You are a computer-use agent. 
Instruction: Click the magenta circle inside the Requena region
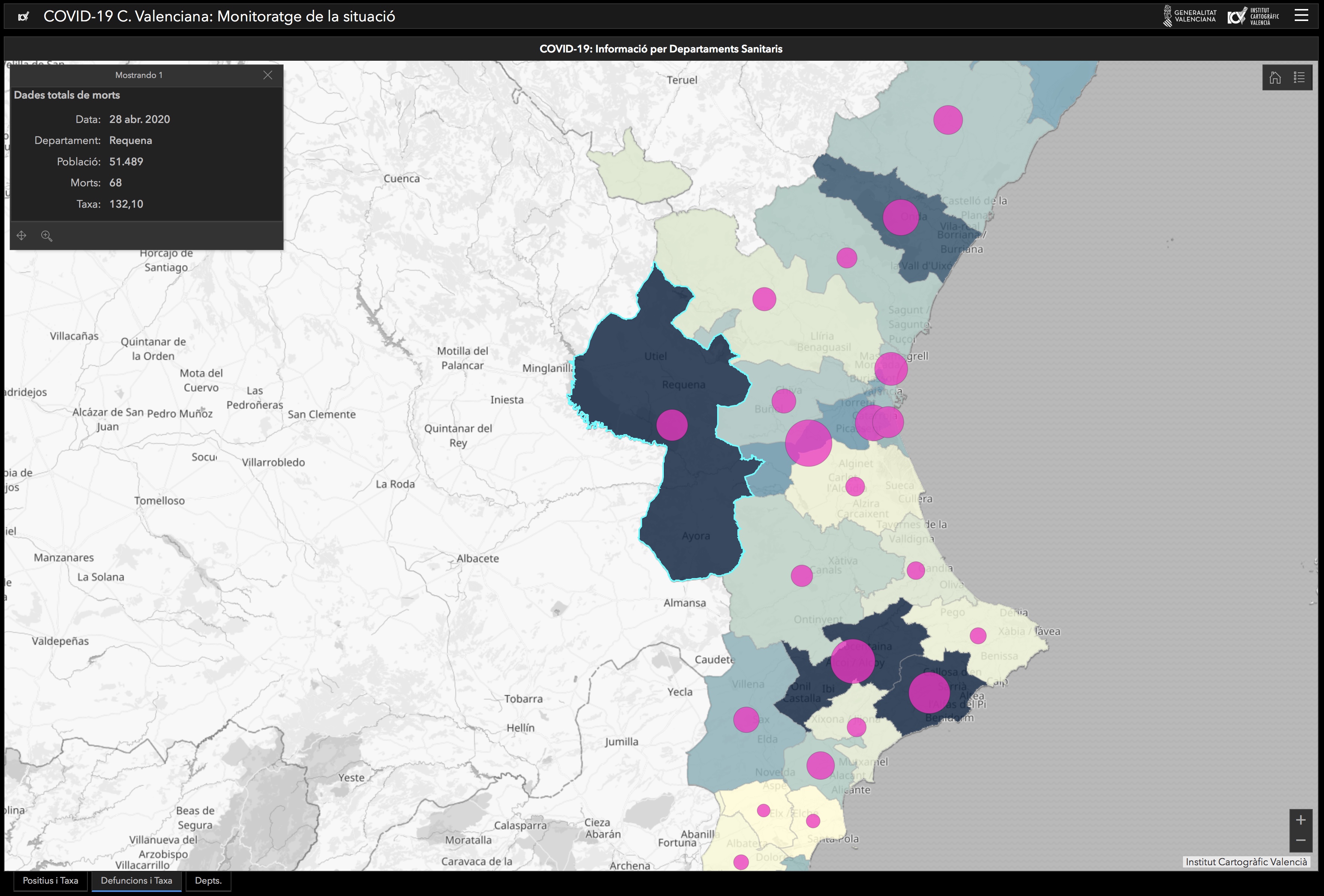[672, 425]
